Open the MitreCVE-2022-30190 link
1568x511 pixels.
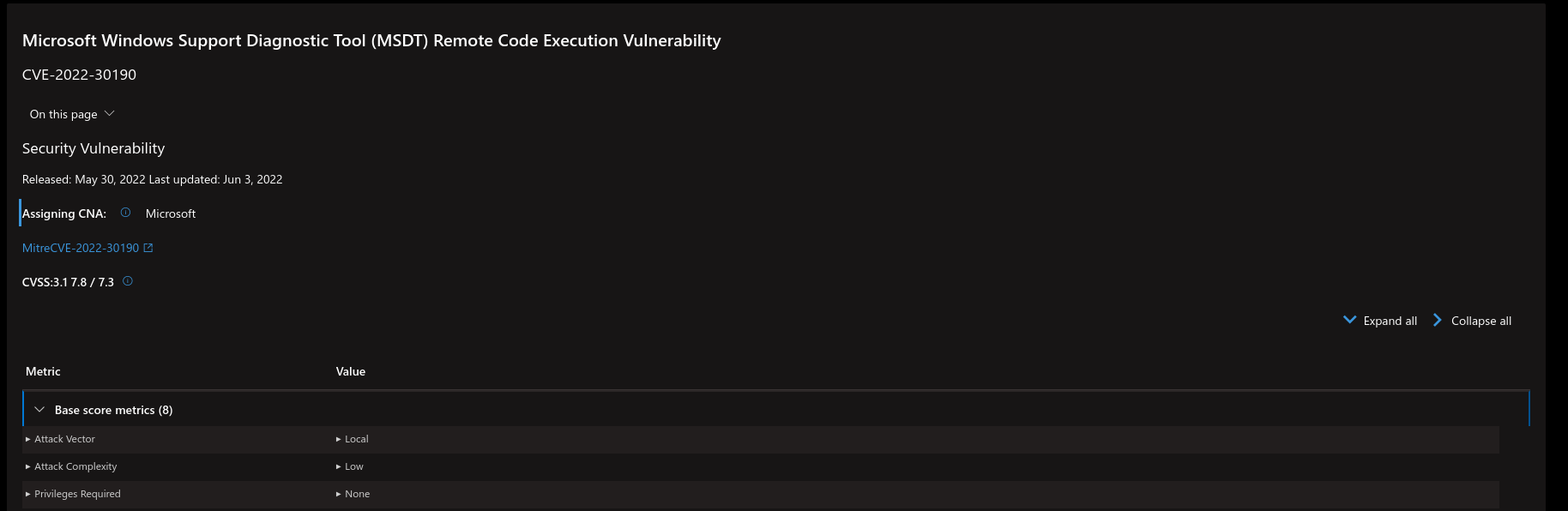coord(80,247)
